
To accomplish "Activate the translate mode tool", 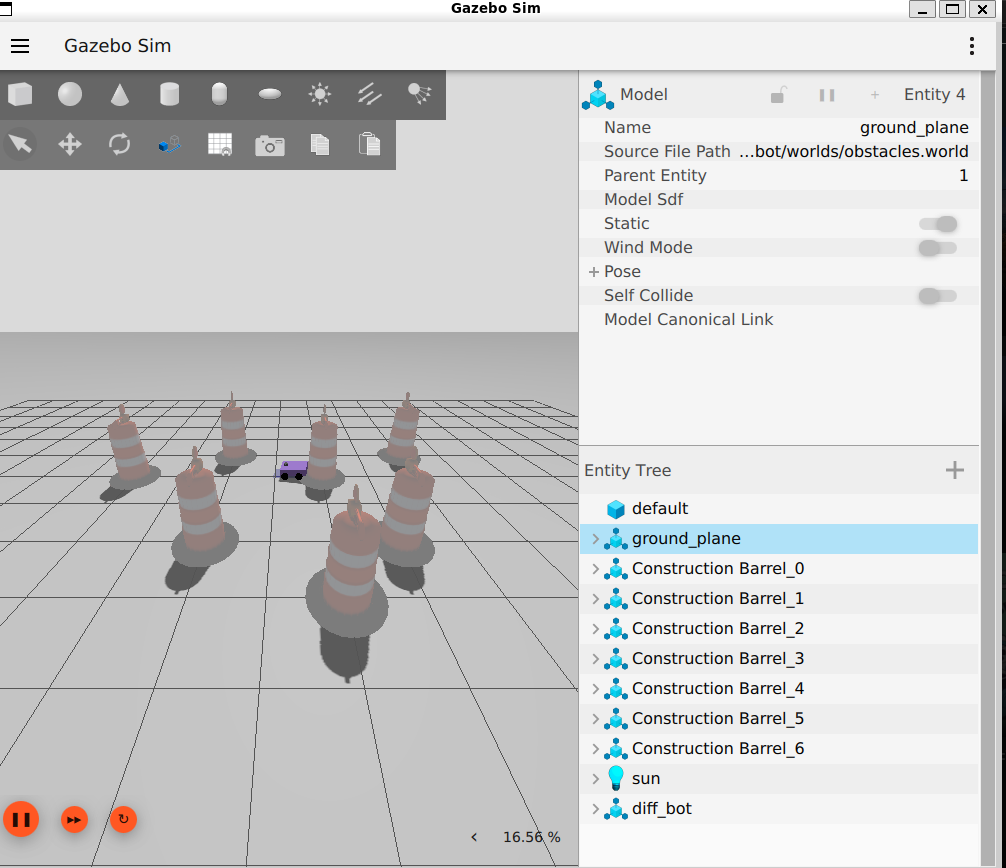I will coord(70,144).
